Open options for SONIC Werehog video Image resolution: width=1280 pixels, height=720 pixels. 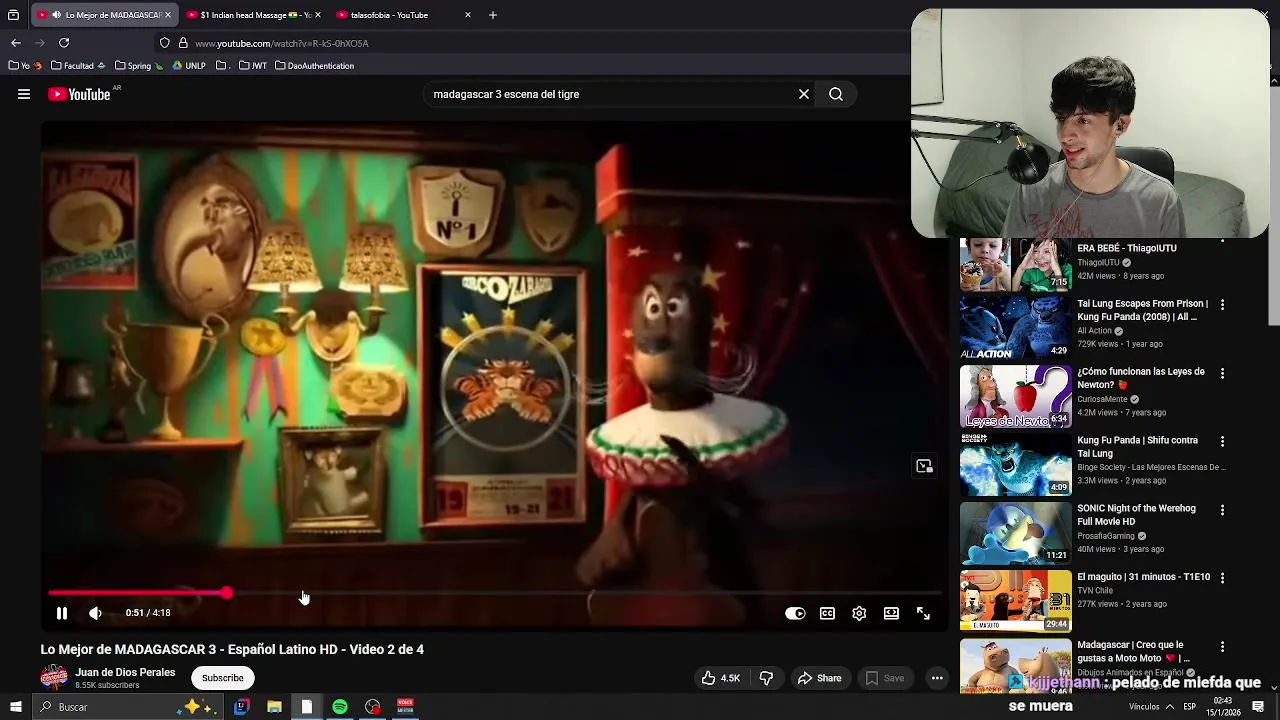point(1222,510)
